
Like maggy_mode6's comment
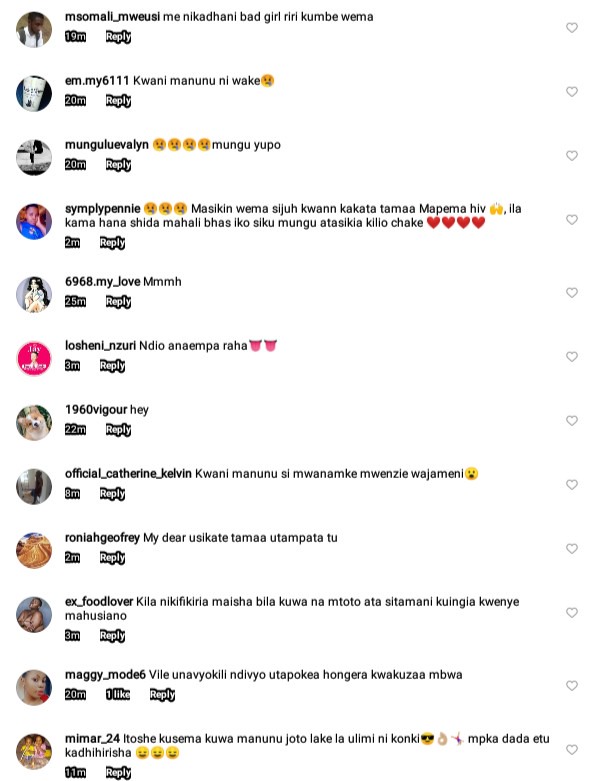tap(572, 686)
